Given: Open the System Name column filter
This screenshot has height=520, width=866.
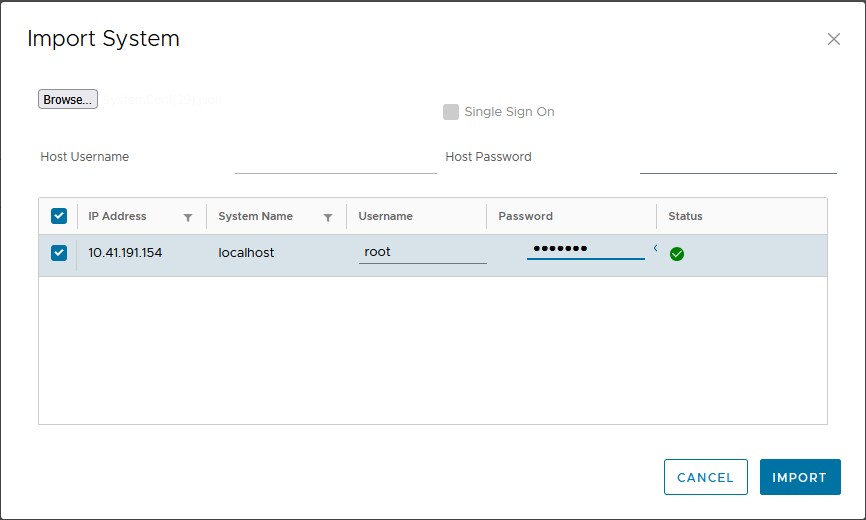Looking at the screenshot, I should (328, 217).
